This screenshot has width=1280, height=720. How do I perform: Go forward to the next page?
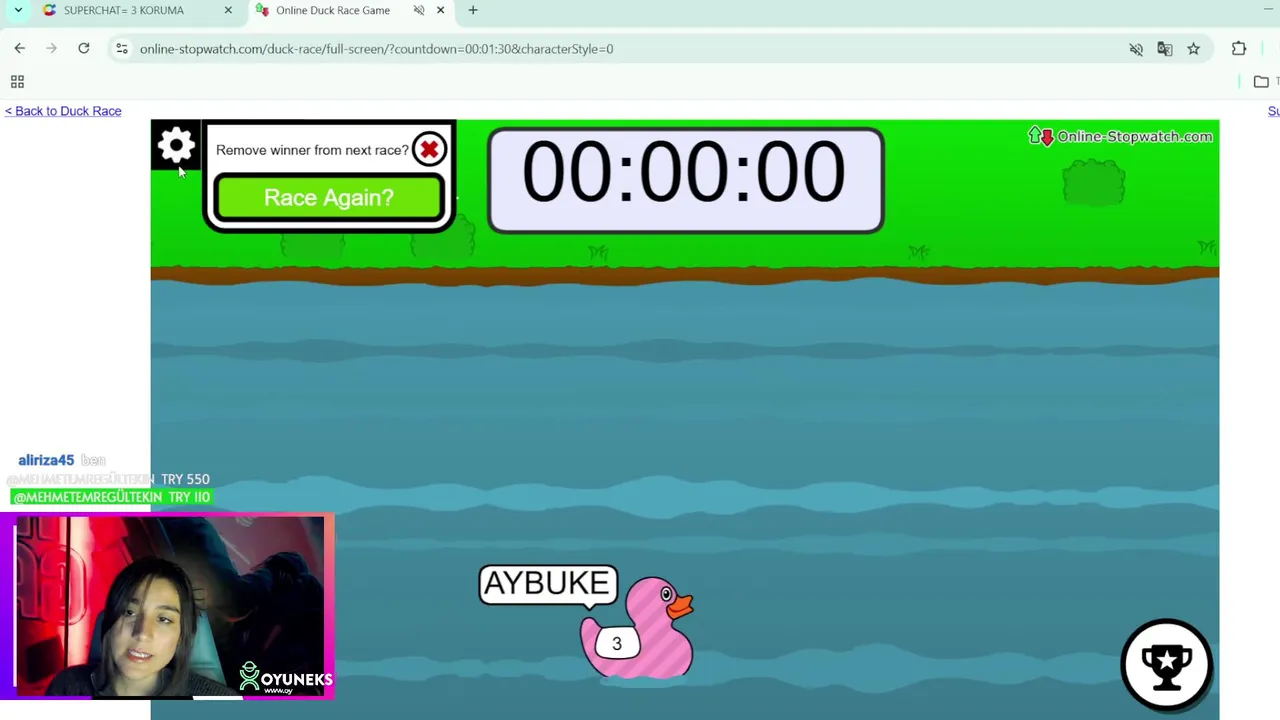pos(52,48)
